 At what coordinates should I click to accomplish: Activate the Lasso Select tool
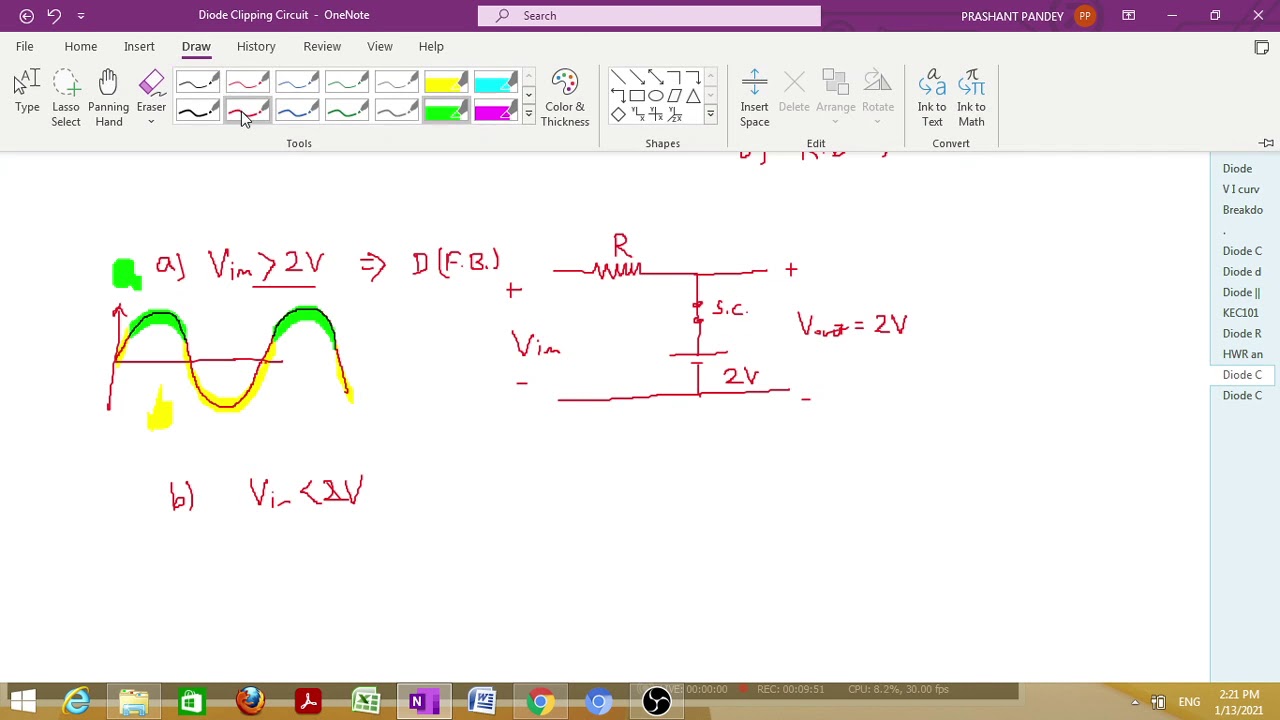click(x=66, y=97)
